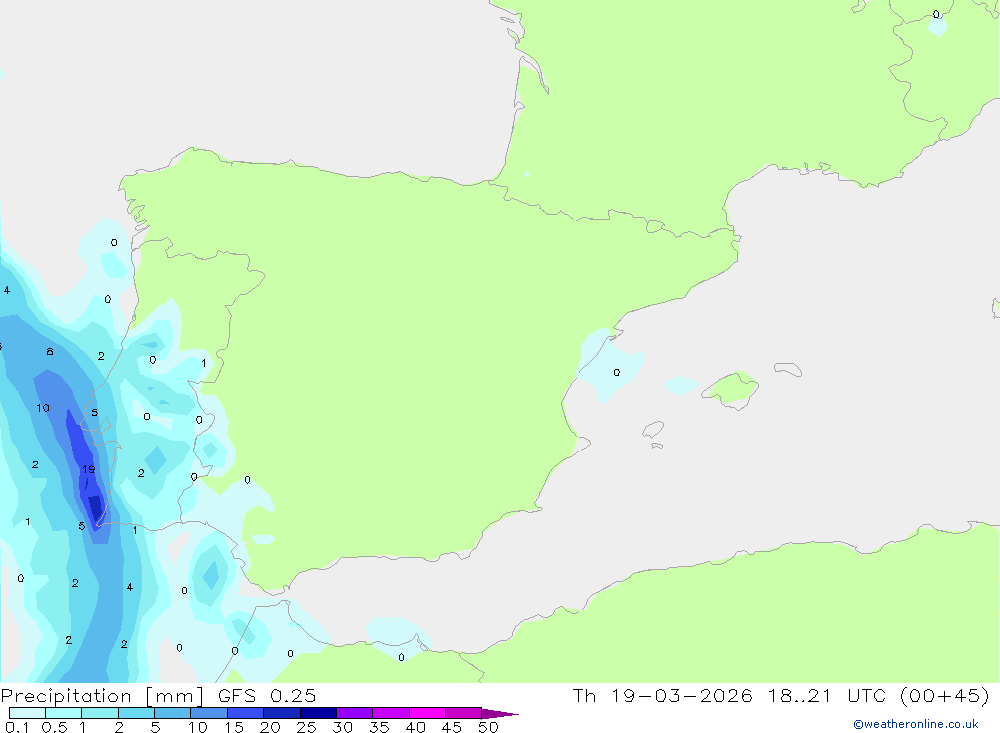Pick the 25–30 mm navy legend swatch

pyautogui.click(x=318, y=713)
